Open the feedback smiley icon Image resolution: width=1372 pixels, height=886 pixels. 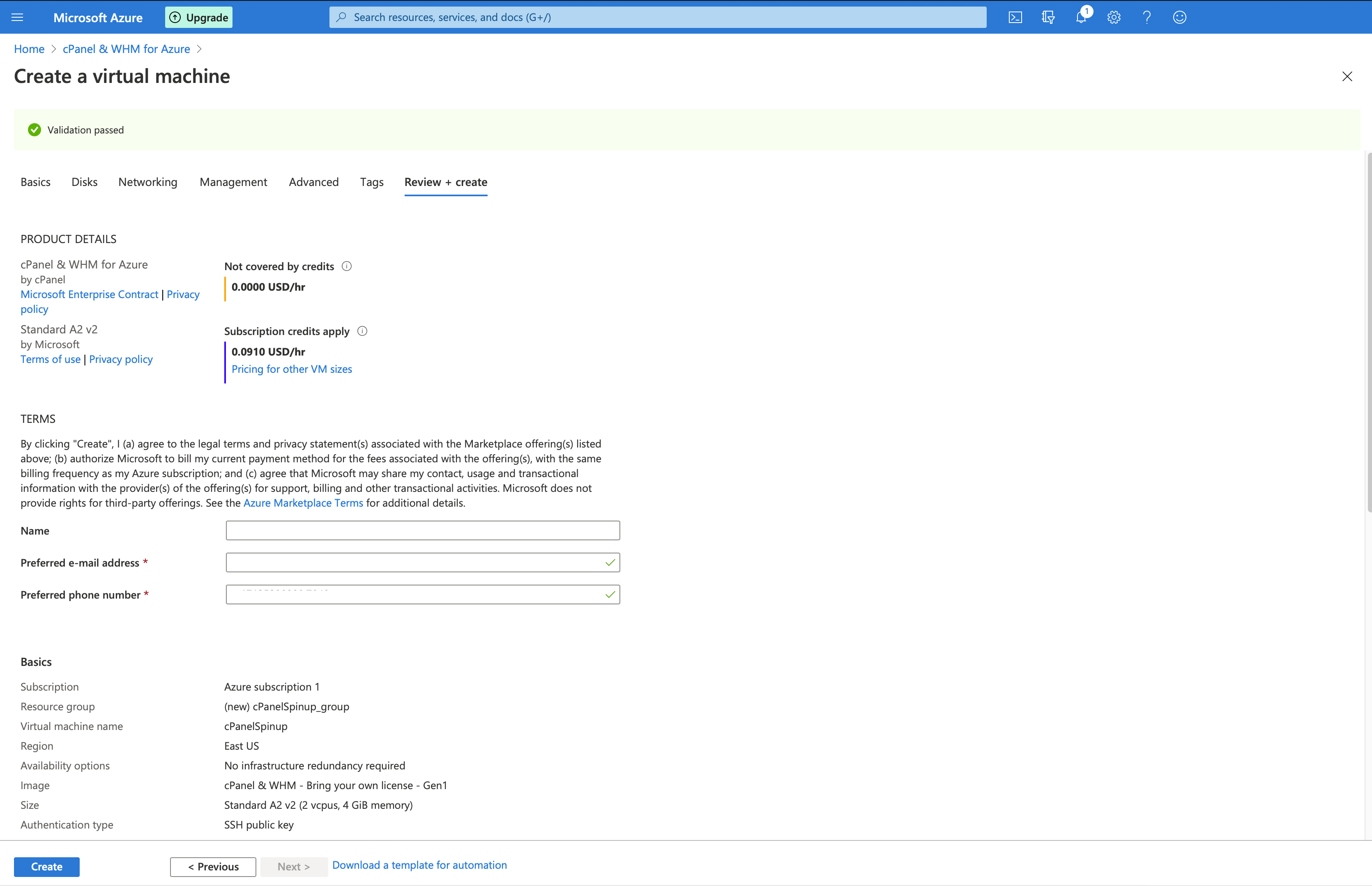1179,17
